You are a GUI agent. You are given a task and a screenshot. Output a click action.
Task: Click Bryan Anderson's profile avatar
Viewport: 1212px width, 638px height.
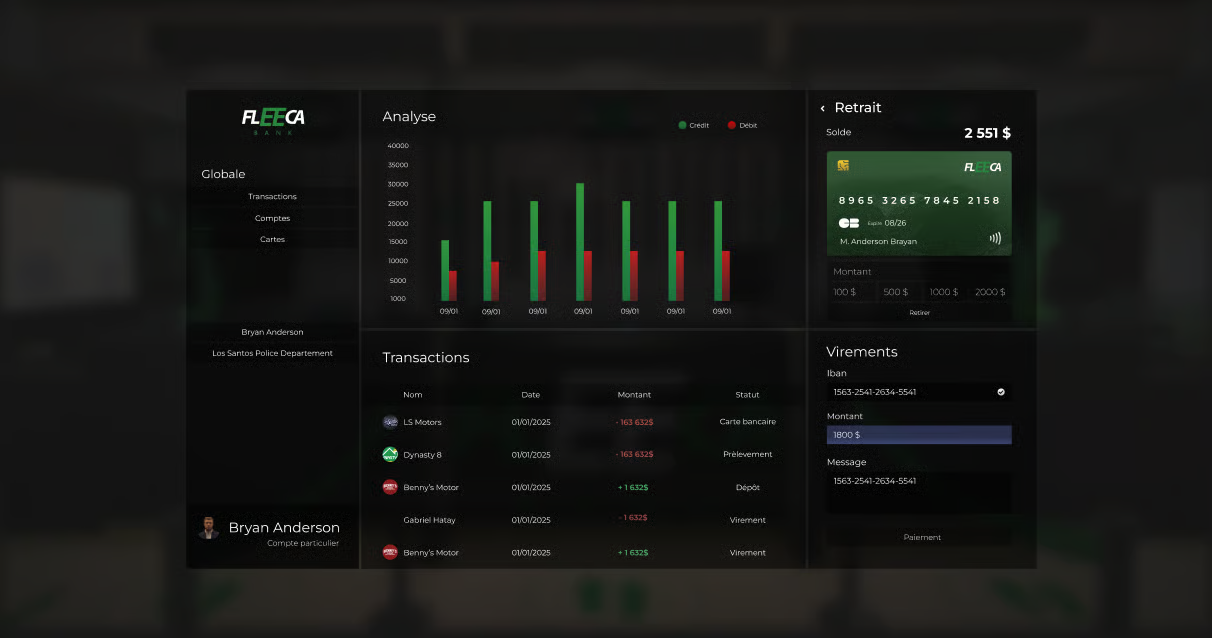pyautogui.click(x=208, y=529)
